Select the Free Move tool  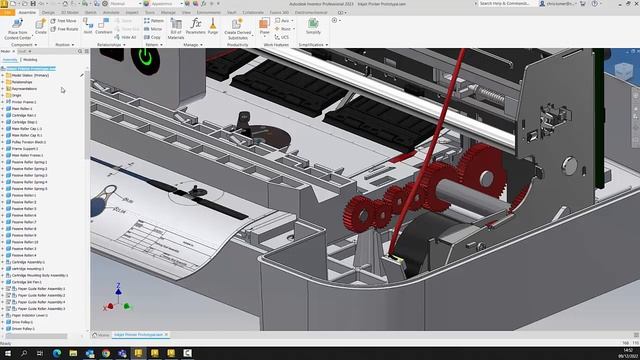click(64, 21)
